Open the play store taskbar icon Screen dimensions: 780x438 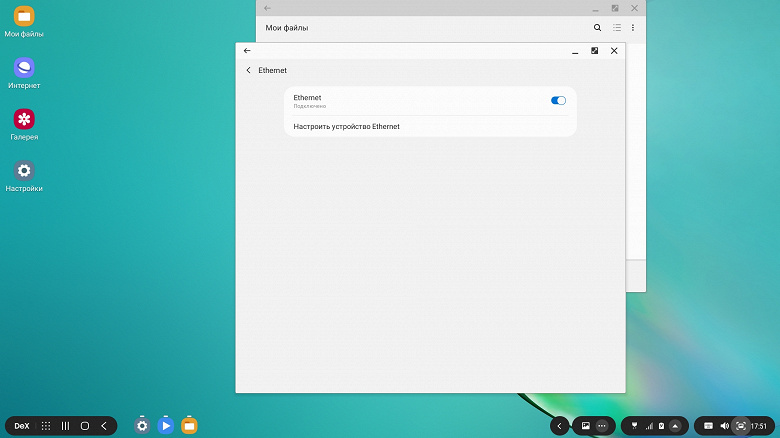coord(166,426)
